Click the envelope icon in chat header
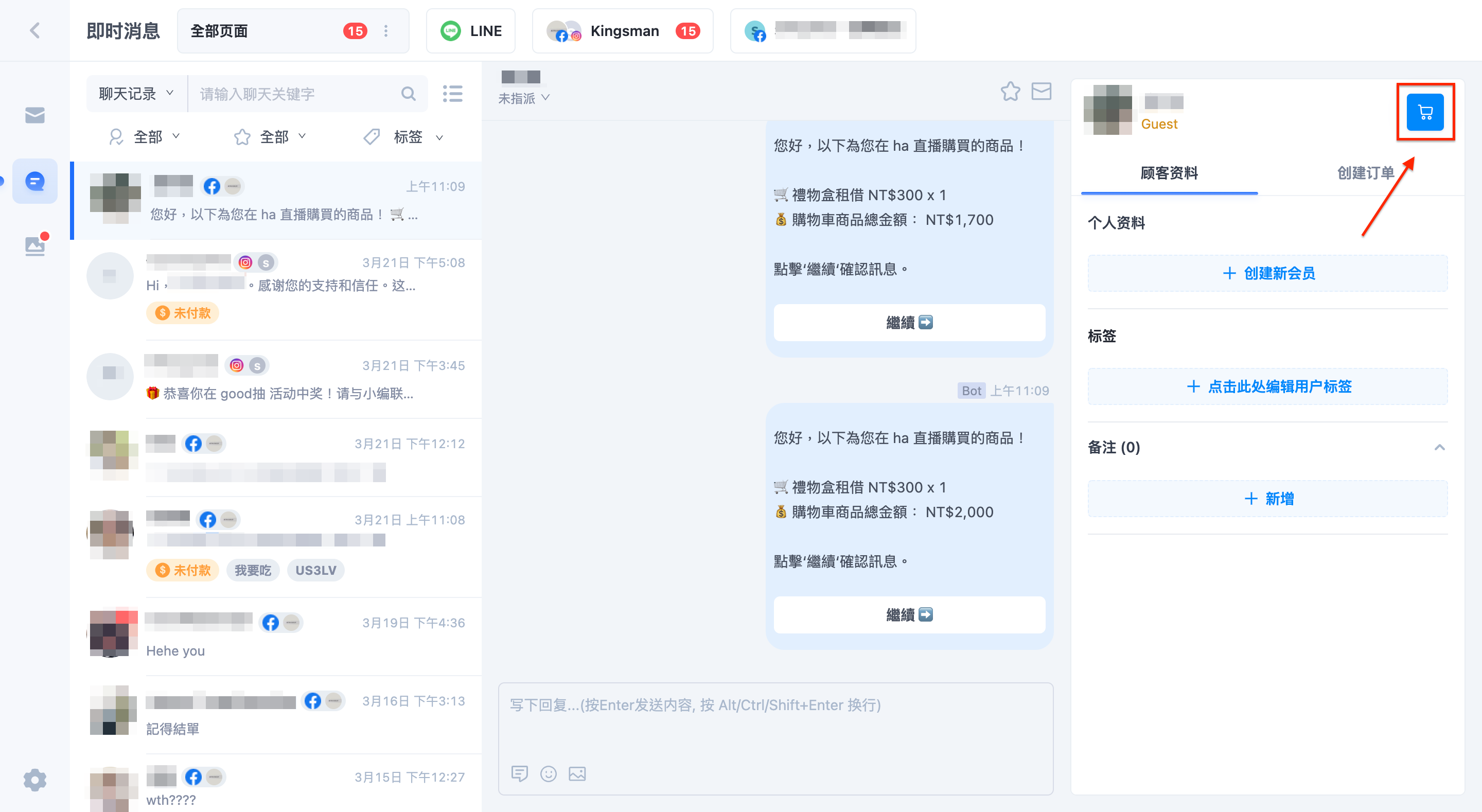The width and height of the screenshot is (1482, 812). pyautogui.click(x=1042, y=92)
